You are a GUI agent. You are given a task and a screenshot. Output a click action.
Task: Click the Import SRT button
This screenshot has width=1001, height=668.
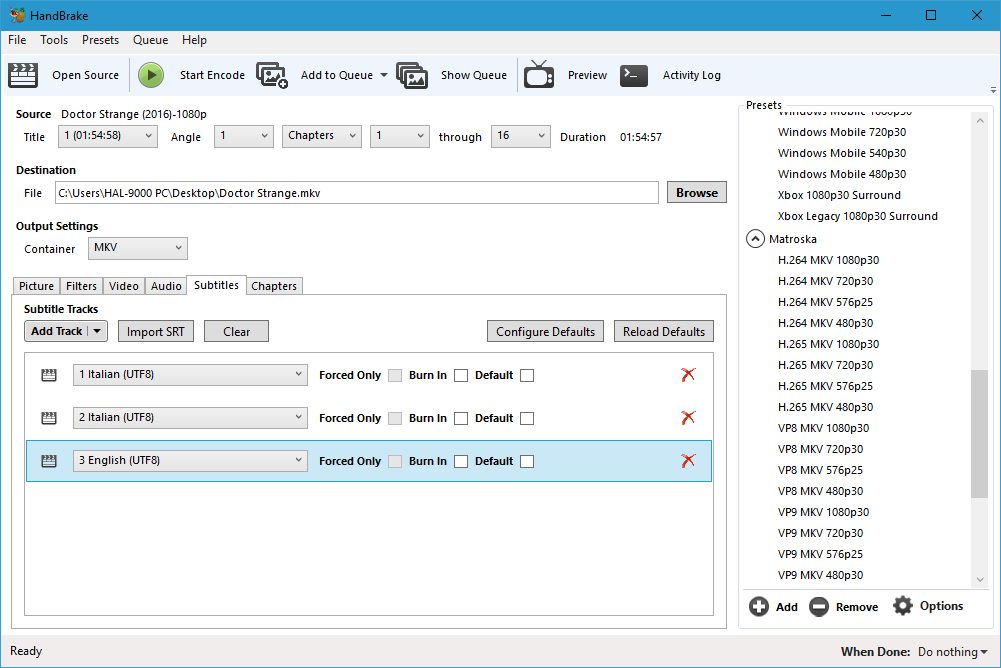click(x=155, y=332)
